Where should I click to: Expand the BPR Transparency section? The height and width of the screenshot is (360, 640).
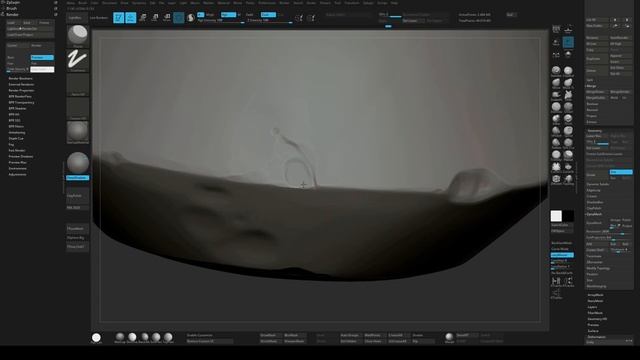(21, 102)
